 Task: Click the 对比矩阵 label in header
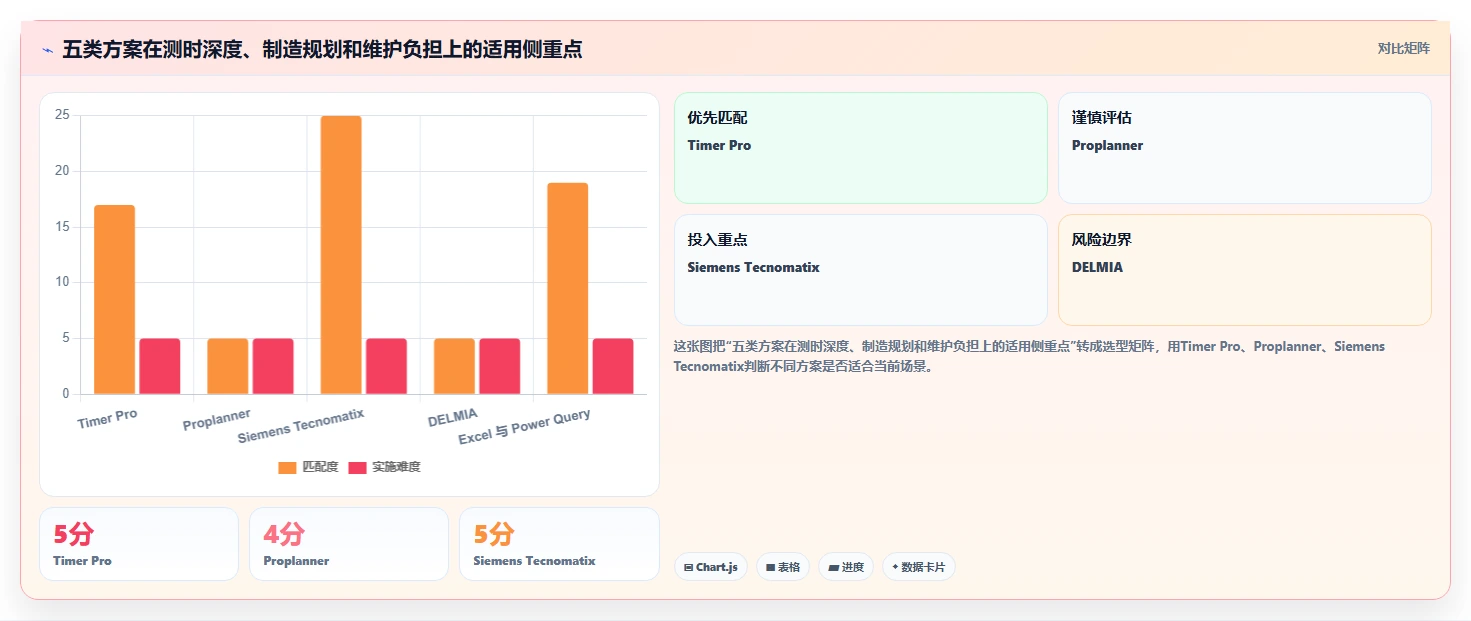click(1403, 48)
